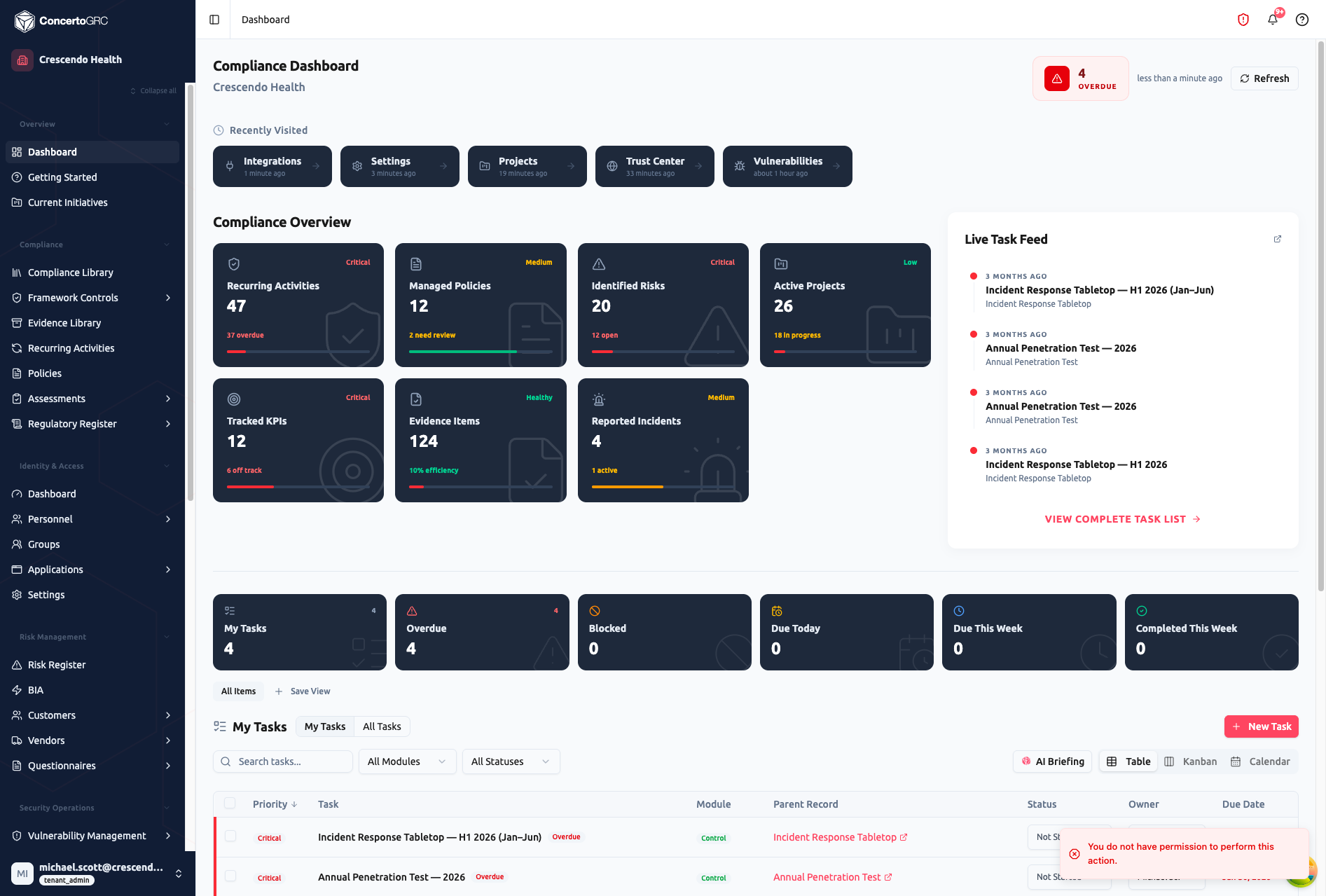Toggle the sidebar panel icon

(214, 20)
